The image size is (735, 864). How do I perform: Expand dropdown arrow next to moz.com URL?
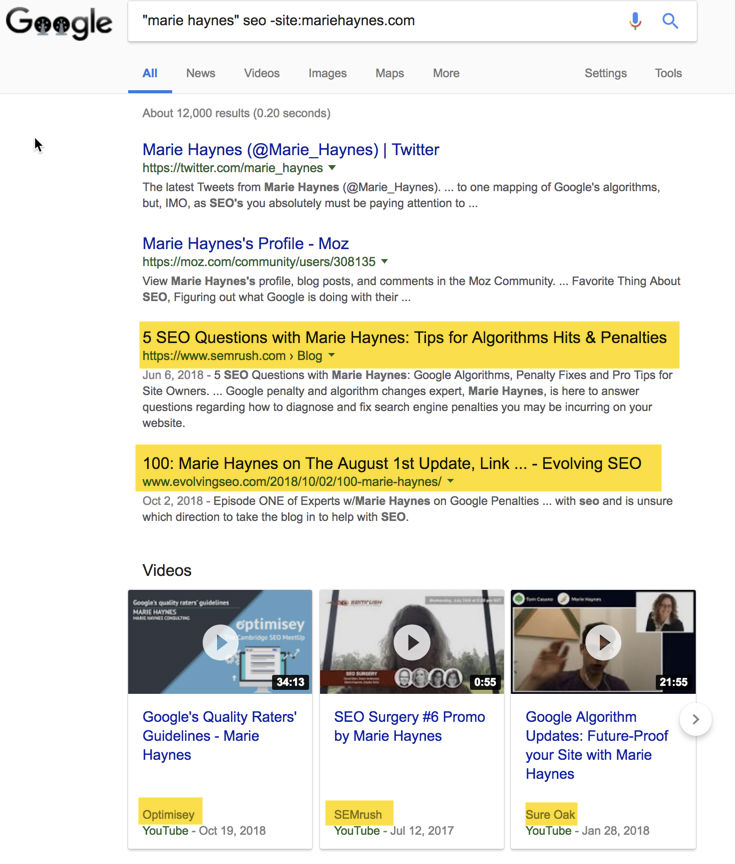(385, 261)
